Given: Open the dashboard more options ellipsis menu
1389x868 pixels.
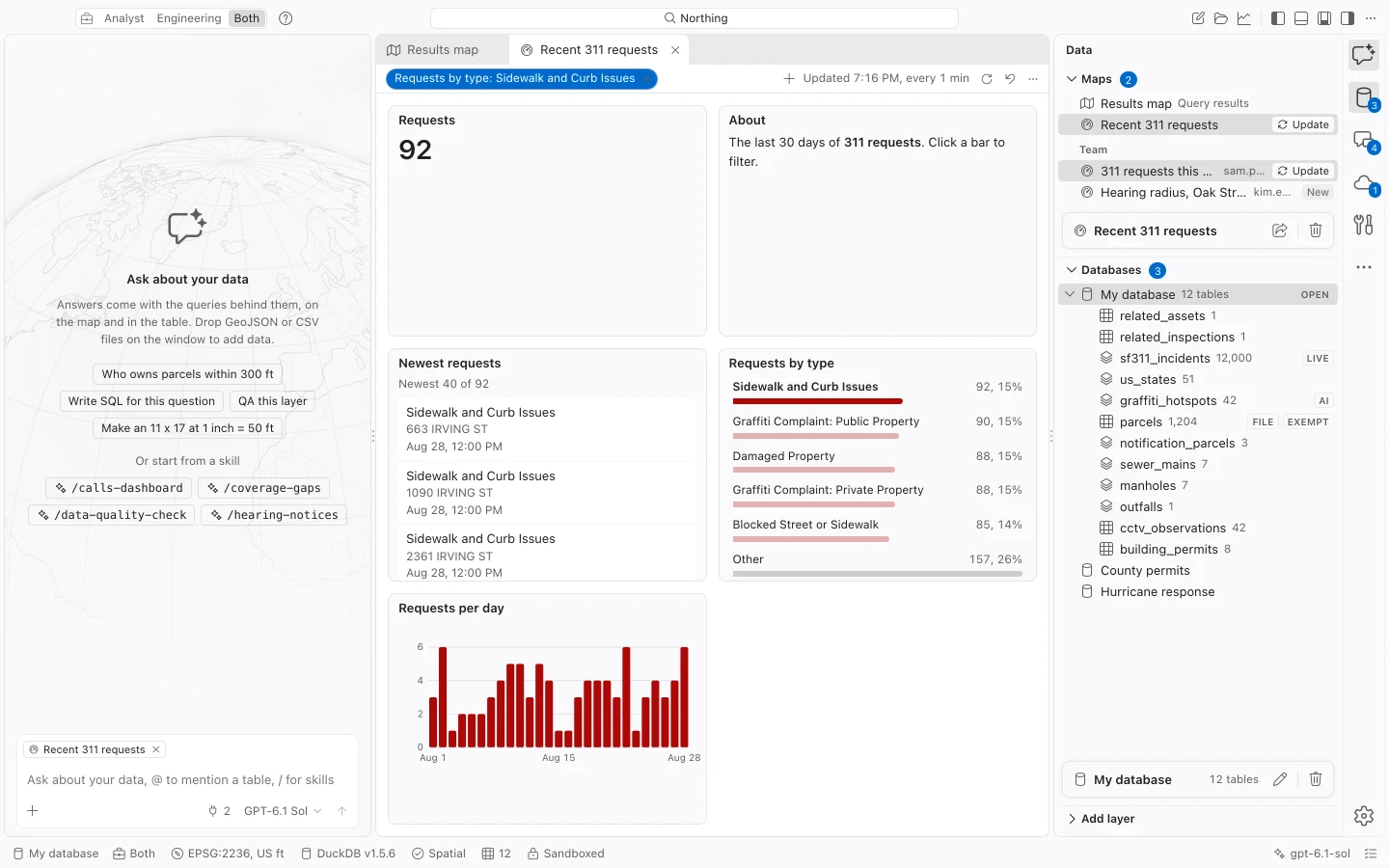Looking at the screenshot, I should tap(1033, 79).
